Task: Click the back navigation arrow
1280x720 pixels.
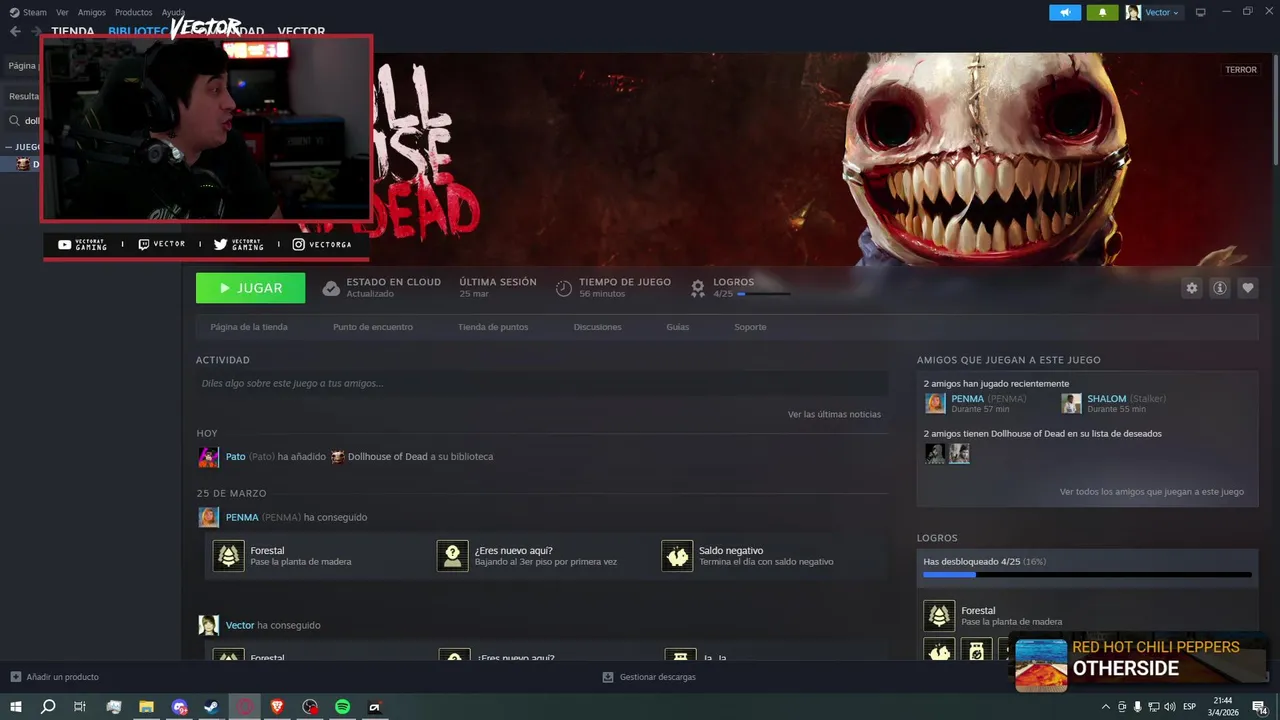Action: tap(15, 31)
